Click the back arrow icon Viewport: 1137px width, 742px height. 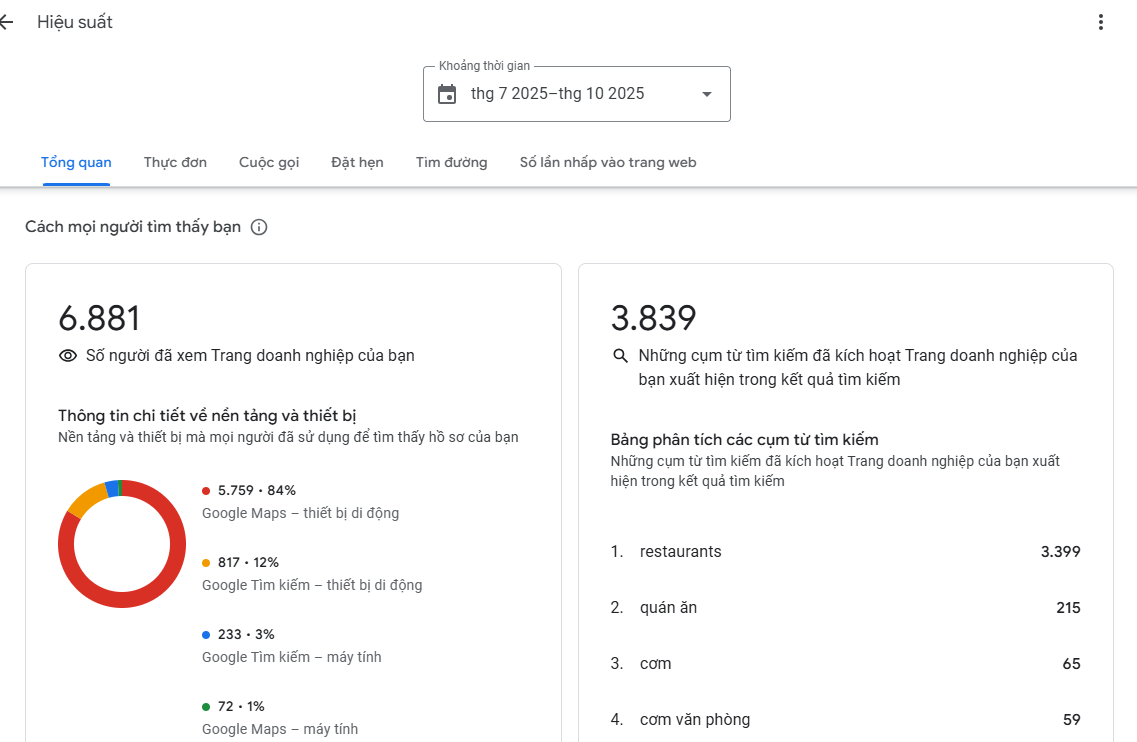click(x=7, y=22)
